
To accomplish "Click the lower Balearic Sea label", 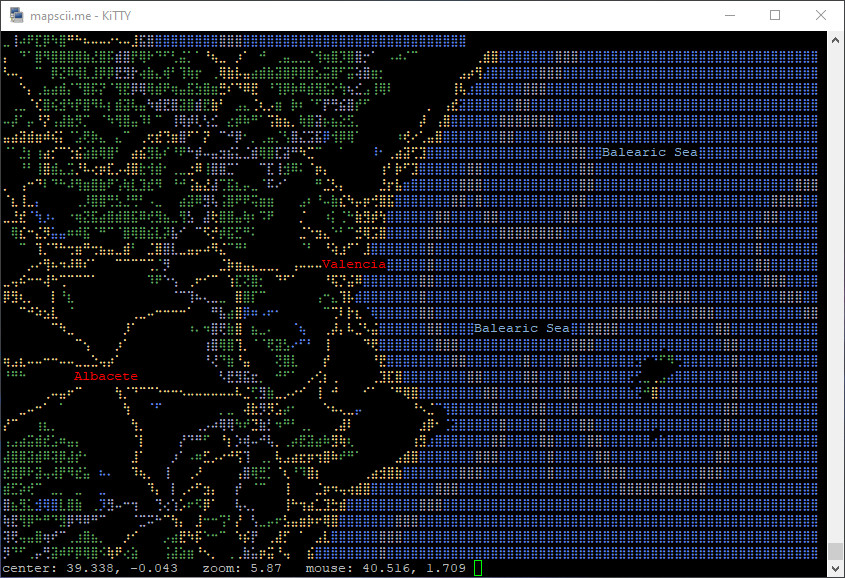I will click(x=523, y=327).
